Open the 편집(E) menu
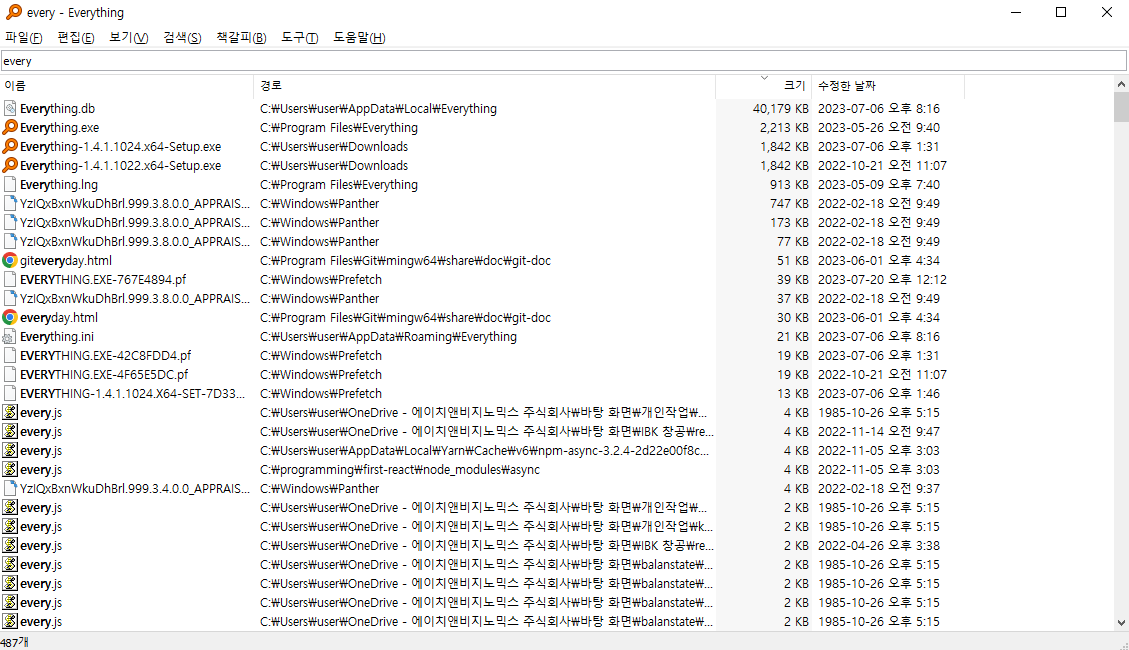 tap(76, 37)
